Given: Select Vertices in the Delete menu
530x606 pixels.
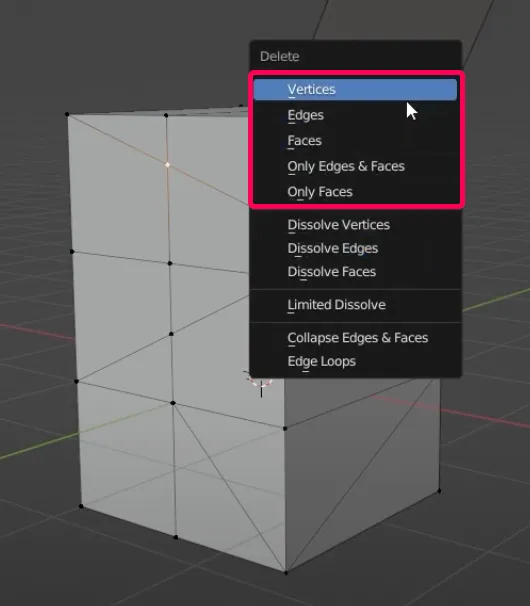Looking at the screenshot, I should click(x=355, y=90).
